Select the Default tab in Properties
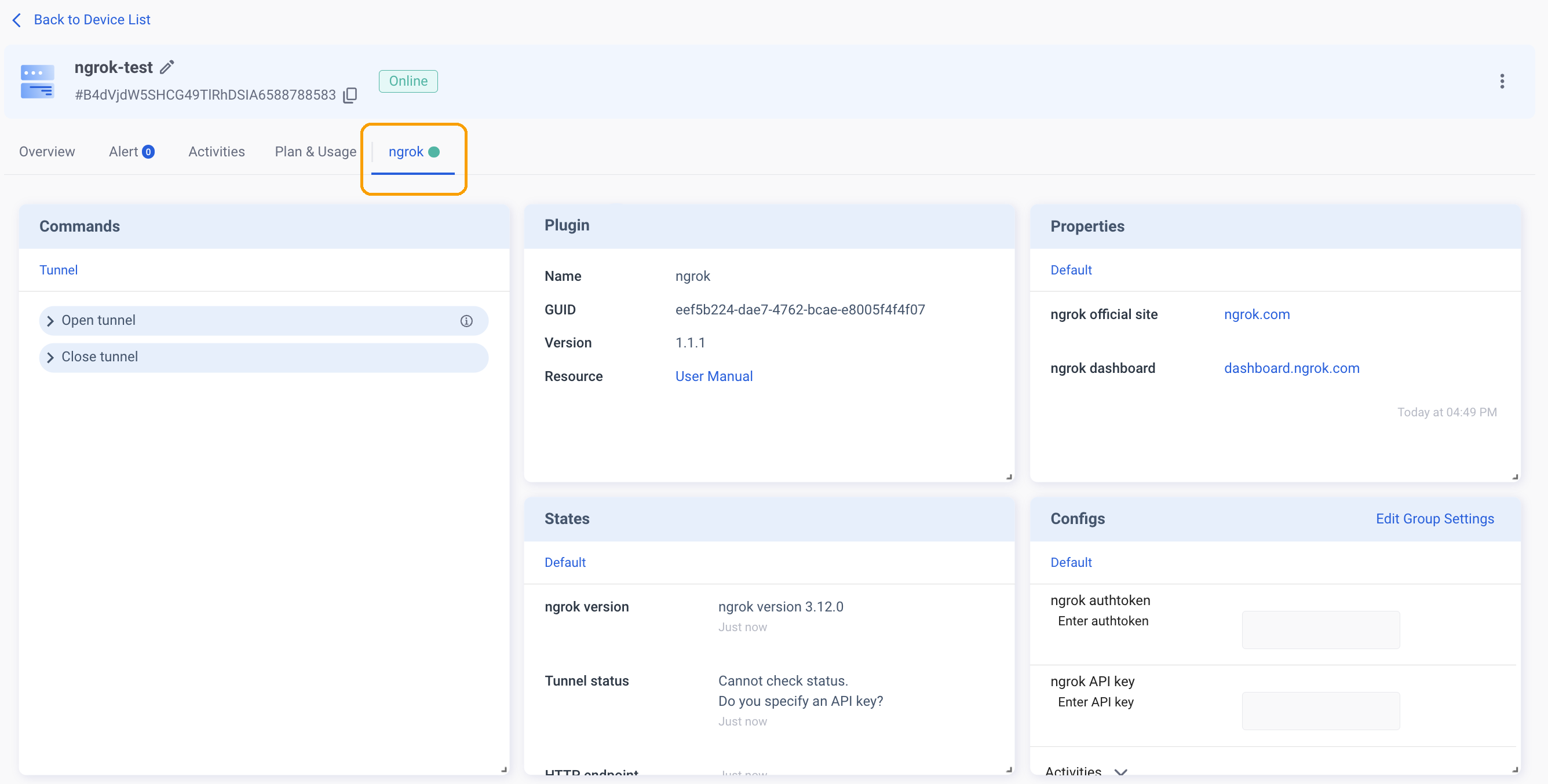This screenshot has width=1548, height=784. click(x=1071, y=270)
